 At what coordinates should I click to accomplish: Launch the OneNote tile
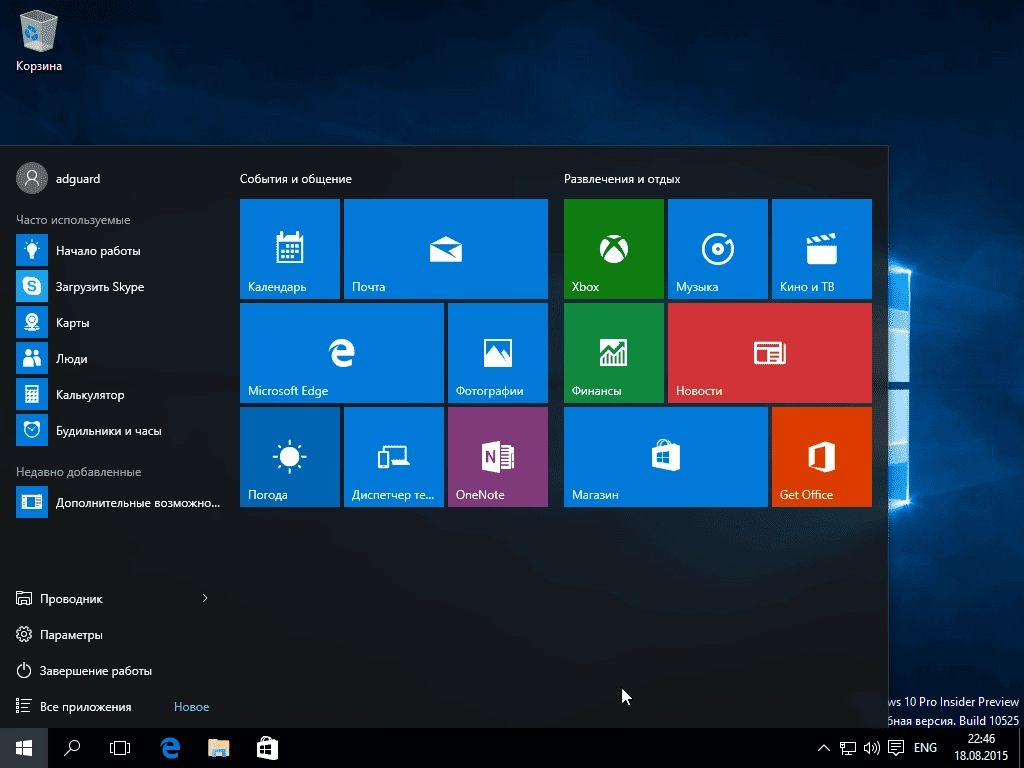(498, 457)
